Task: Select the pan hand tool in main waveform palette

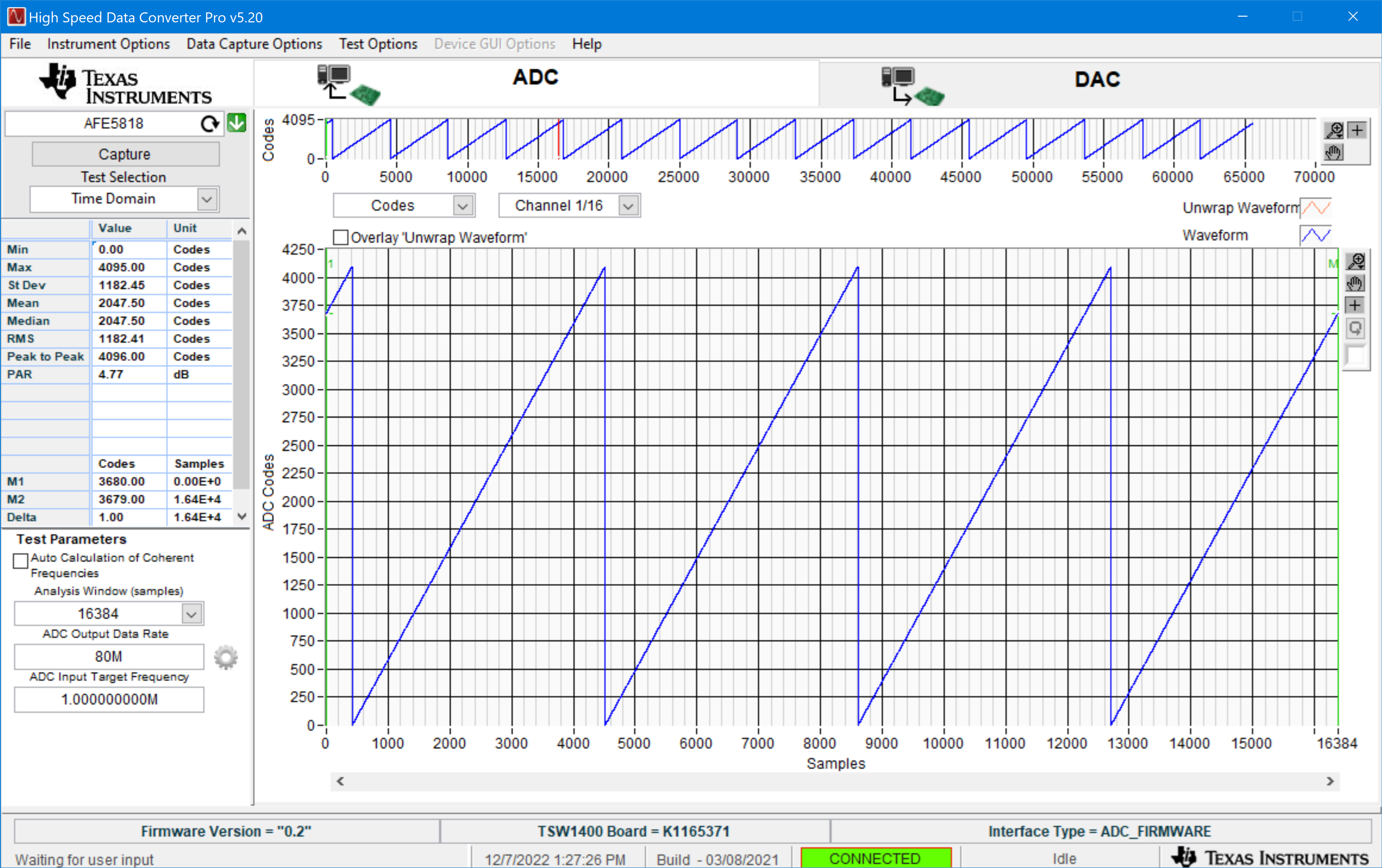Action: pos(1356,284)
